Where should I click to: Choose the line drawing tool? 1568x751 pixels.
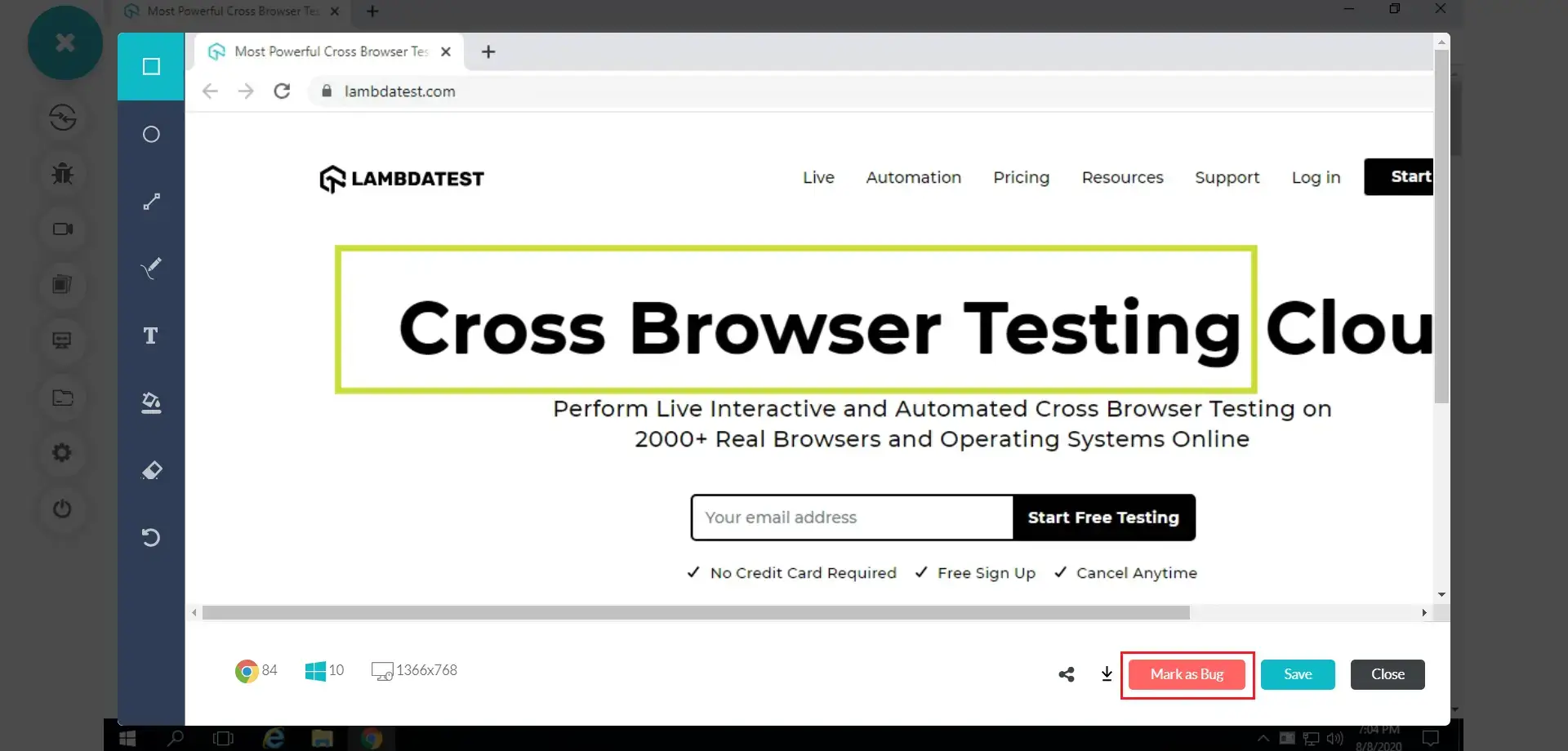(151, 202)
